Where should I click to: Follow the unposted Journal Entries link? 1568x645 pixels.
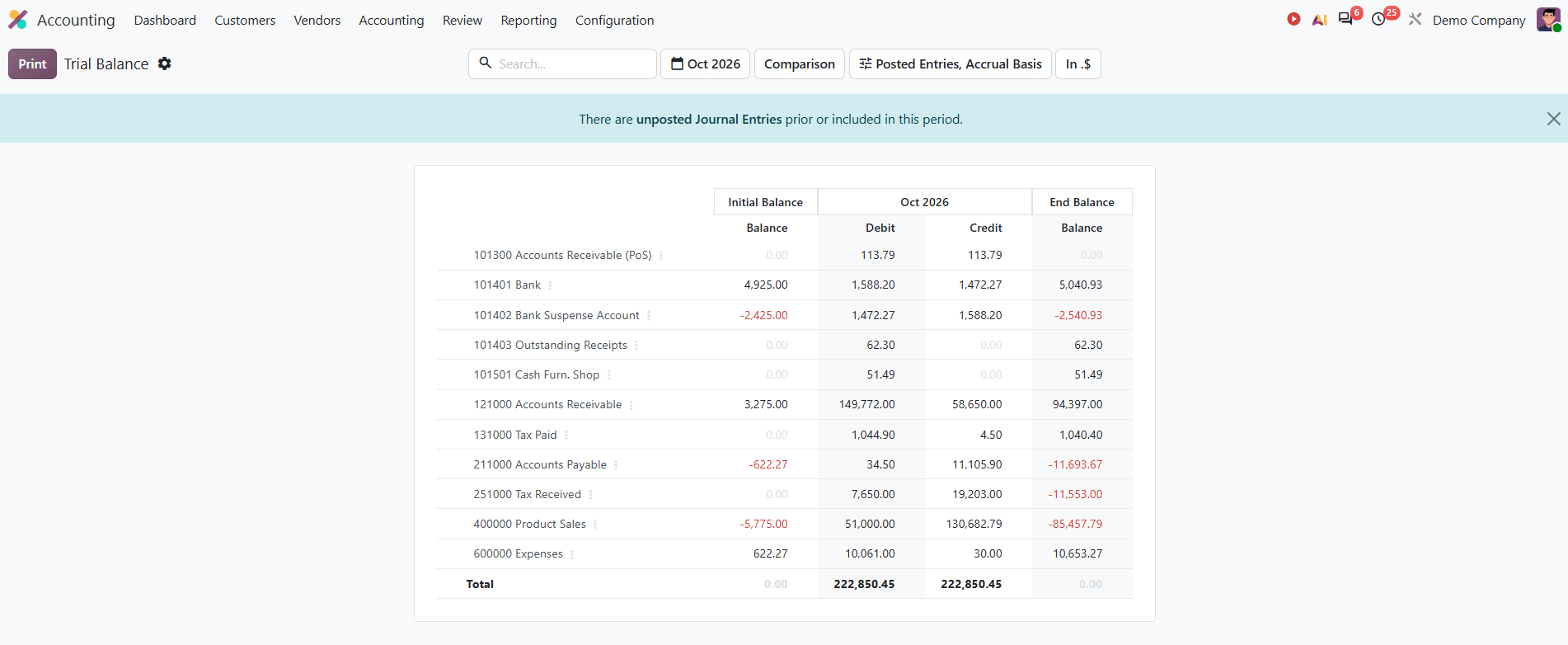click(x=709, y=119)
